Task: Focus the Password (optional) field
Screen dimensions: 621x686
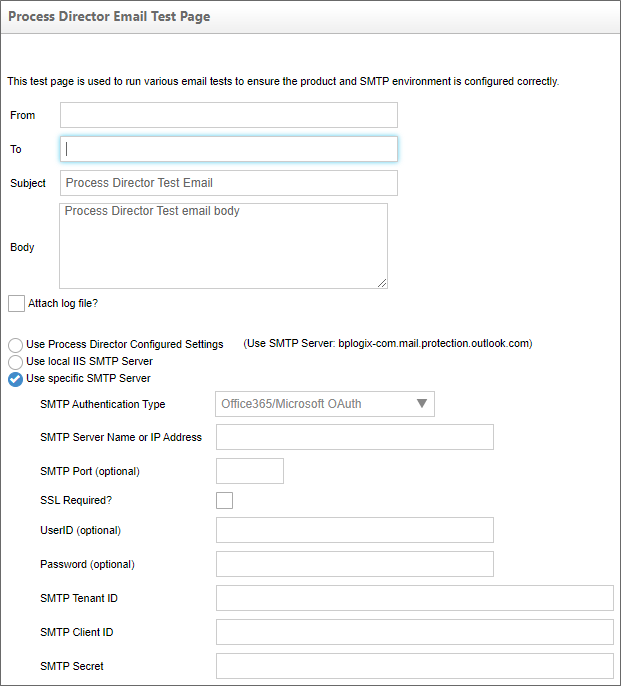Action: [354, 564]
